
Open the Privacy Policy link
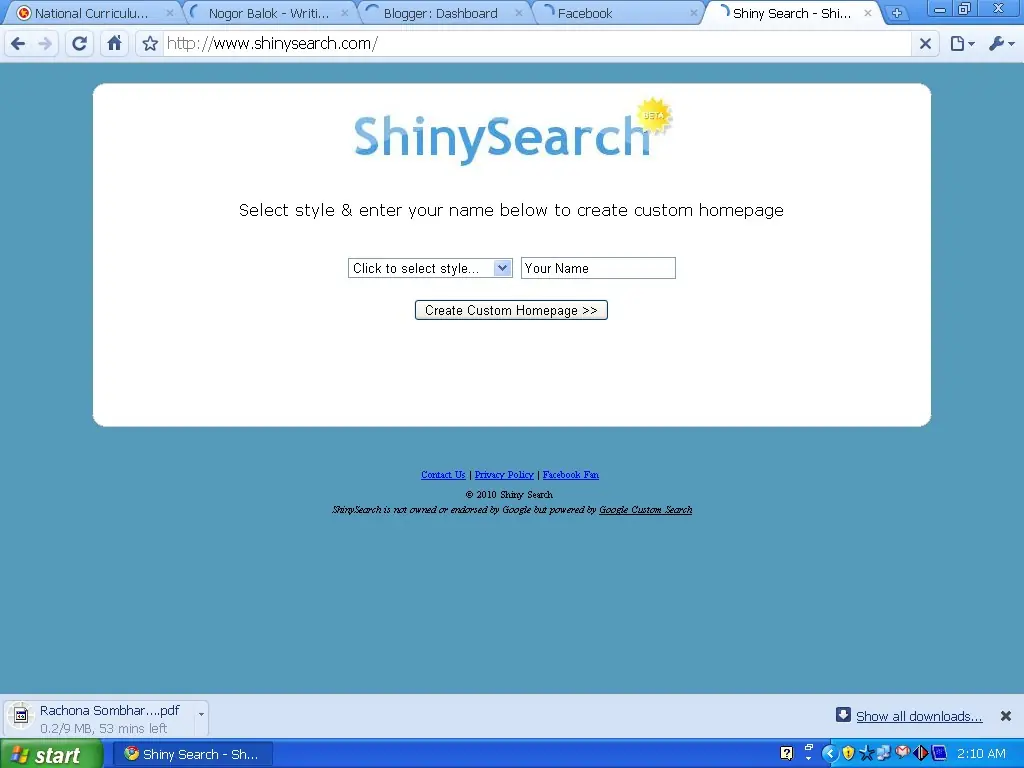(504, 475)
